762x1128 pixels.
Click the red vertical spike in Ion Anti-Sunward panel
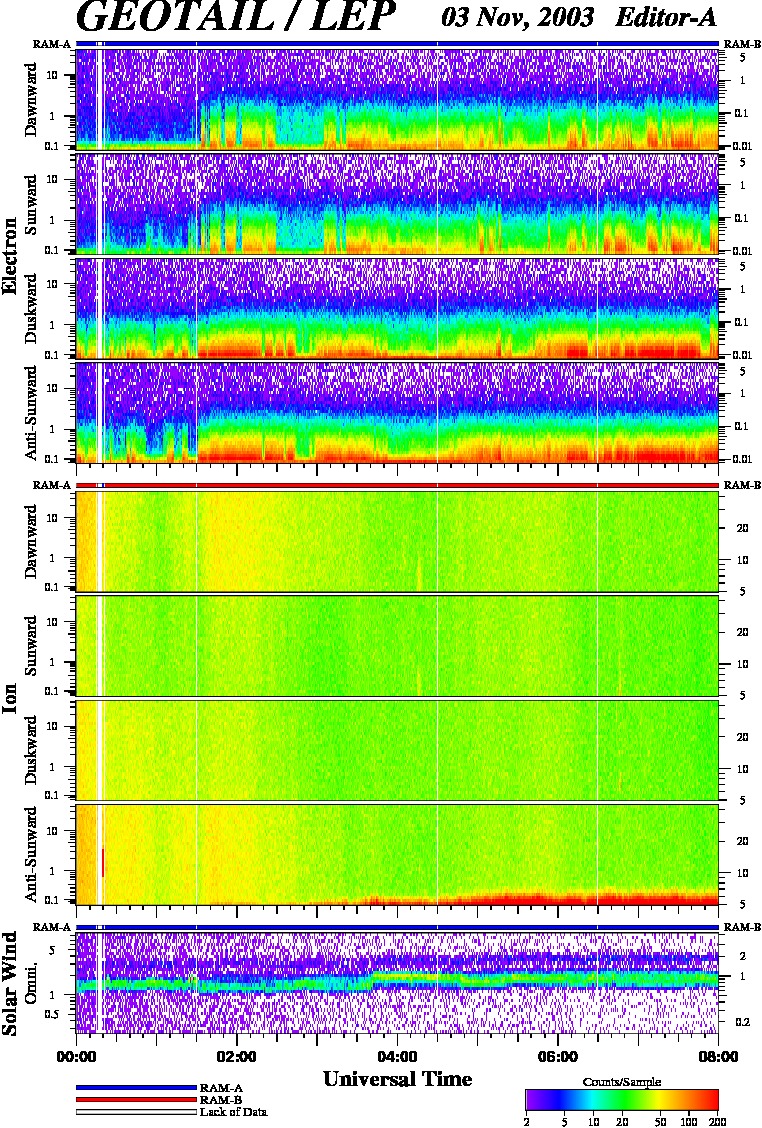[103, 862]
